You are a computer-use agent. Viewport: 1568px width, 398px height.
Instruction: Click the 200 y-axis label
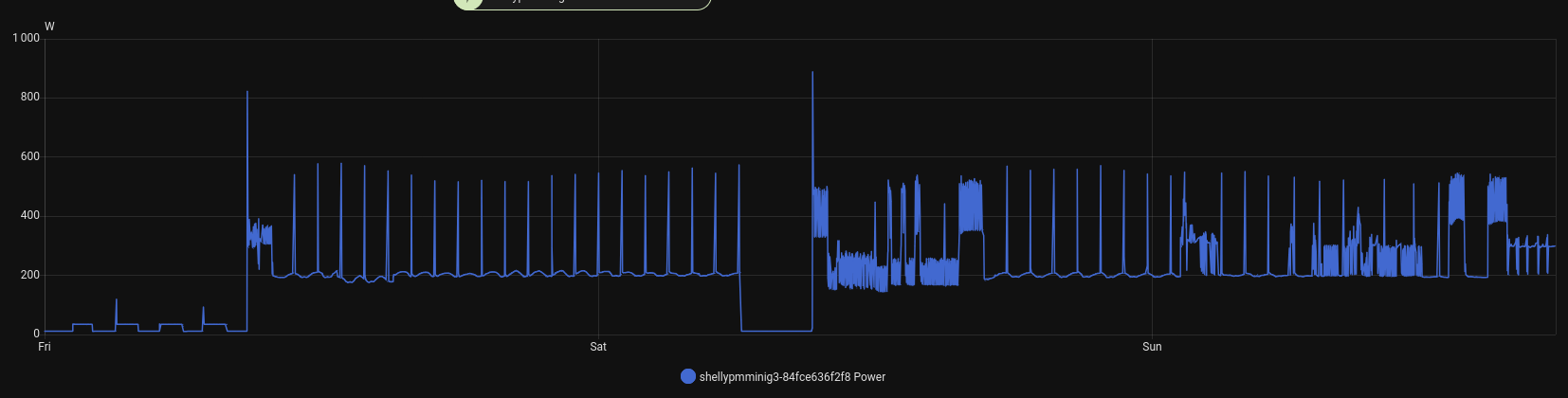point(30,275)
